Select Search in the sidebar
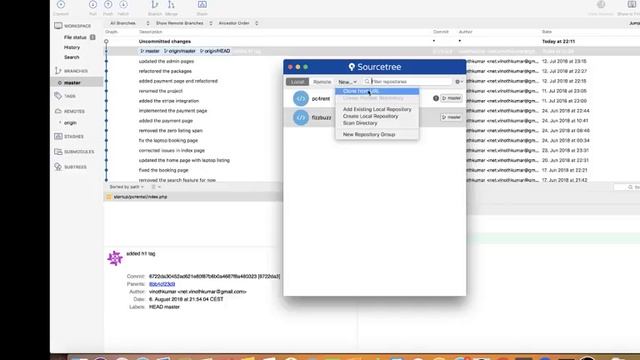Image resolution: width=640 pixels, height=360 pixels. click(x=71, y=57)
